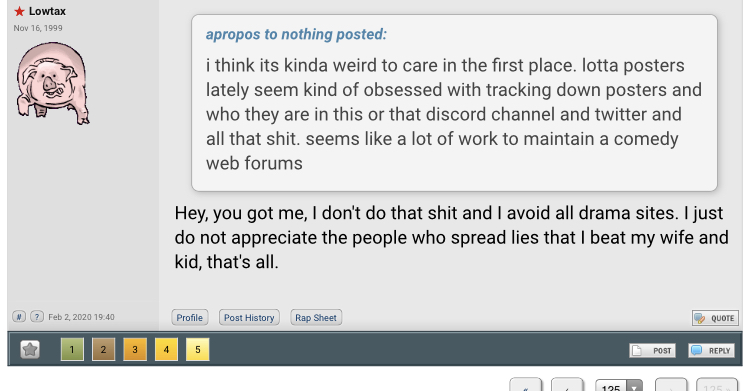Open Lowtax's Profile
The height and width of the screenshot is (391, 750).
[189, 317]
